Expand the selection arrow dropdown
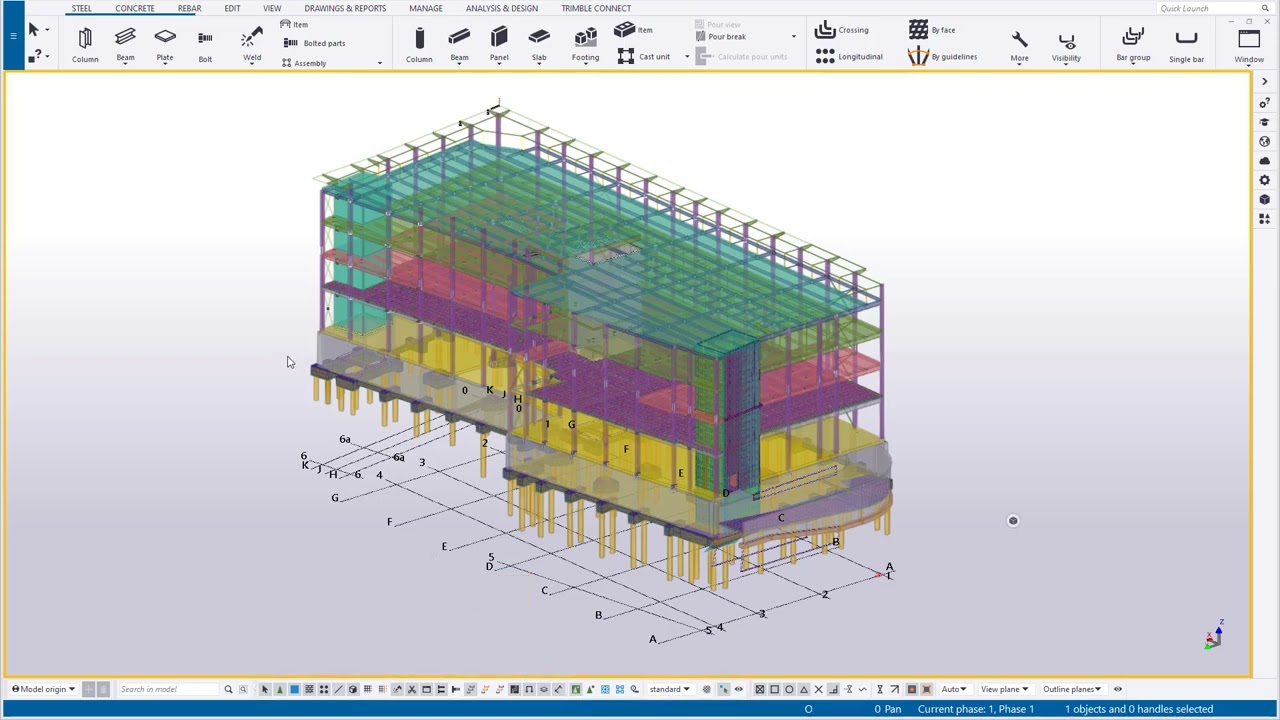The width and height of the screenshot is (1280, 720). (x=47, y=30)
